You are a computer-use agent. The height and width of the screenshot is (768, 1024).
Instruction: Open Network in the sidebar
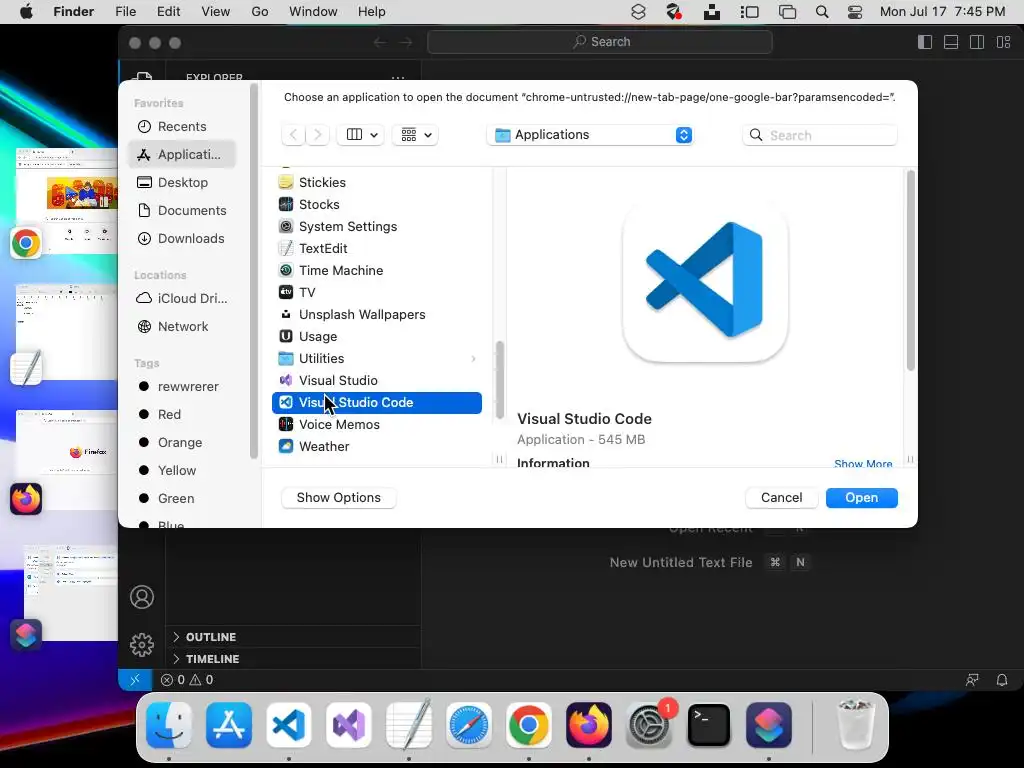[182, 327]
